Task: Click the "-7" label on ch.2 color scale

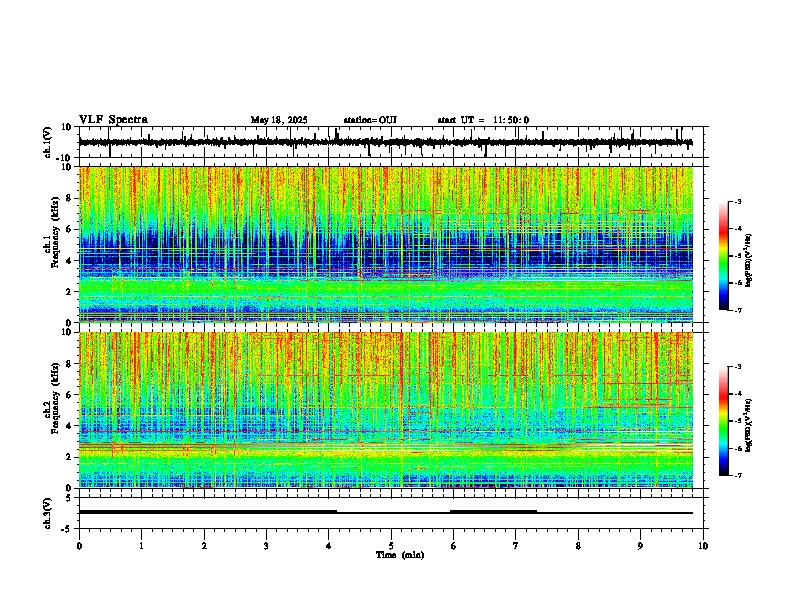Action: click(737, 475)
